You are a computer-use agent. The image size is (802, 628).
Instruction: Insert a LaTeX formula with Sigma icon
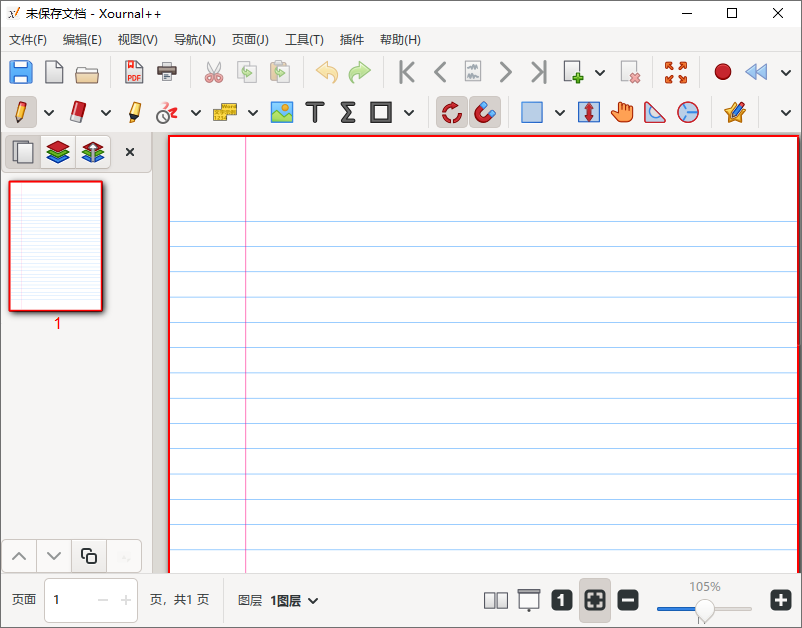(347, 112)
